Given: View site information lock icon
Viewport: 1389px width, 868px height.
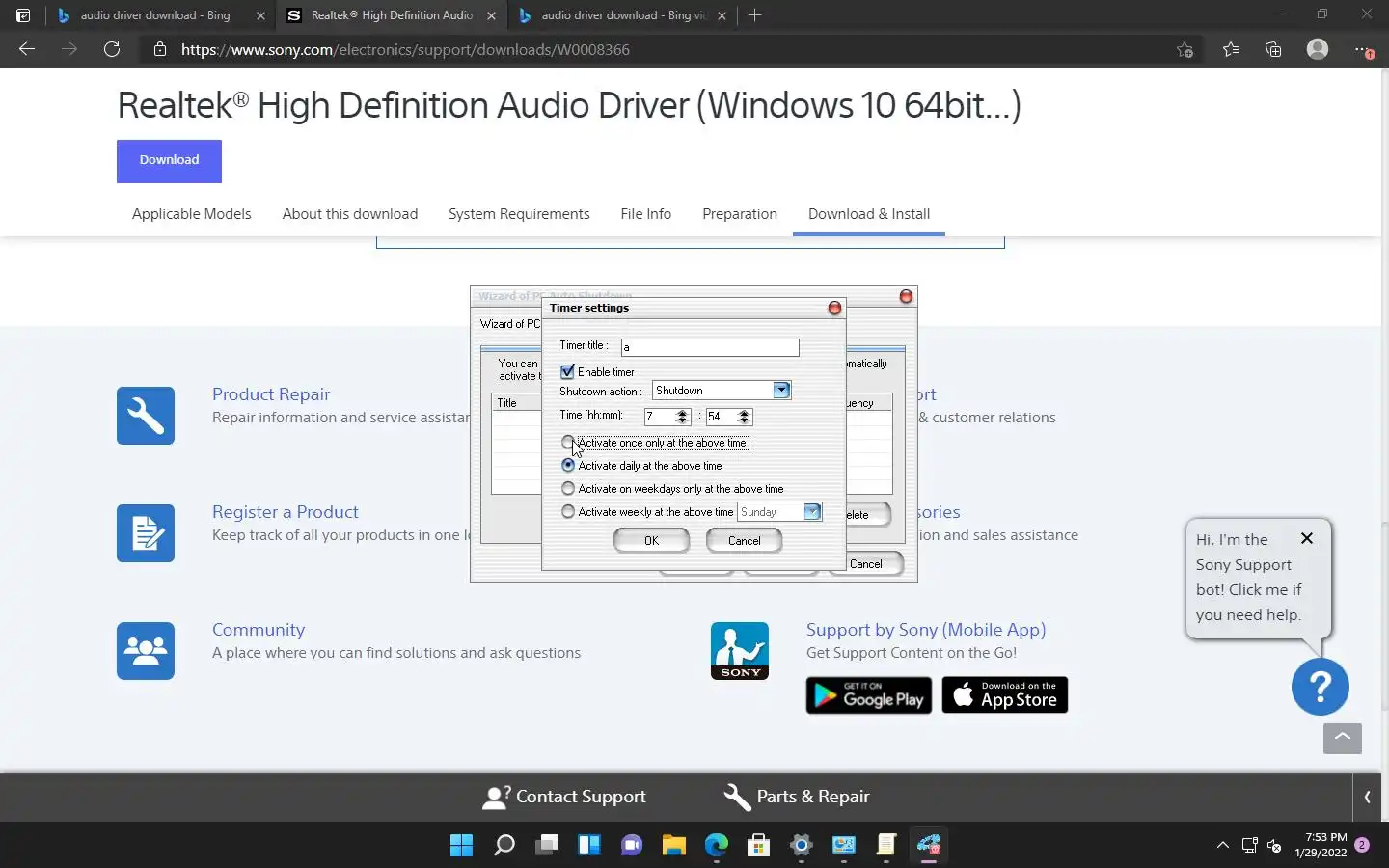Looking at the screenshot, I should click(x=160, y=49).
